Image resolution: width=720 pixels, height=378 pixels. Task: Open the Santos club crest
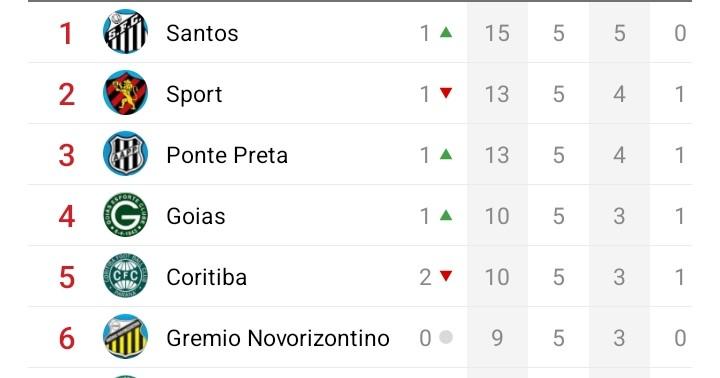(125, 32)
